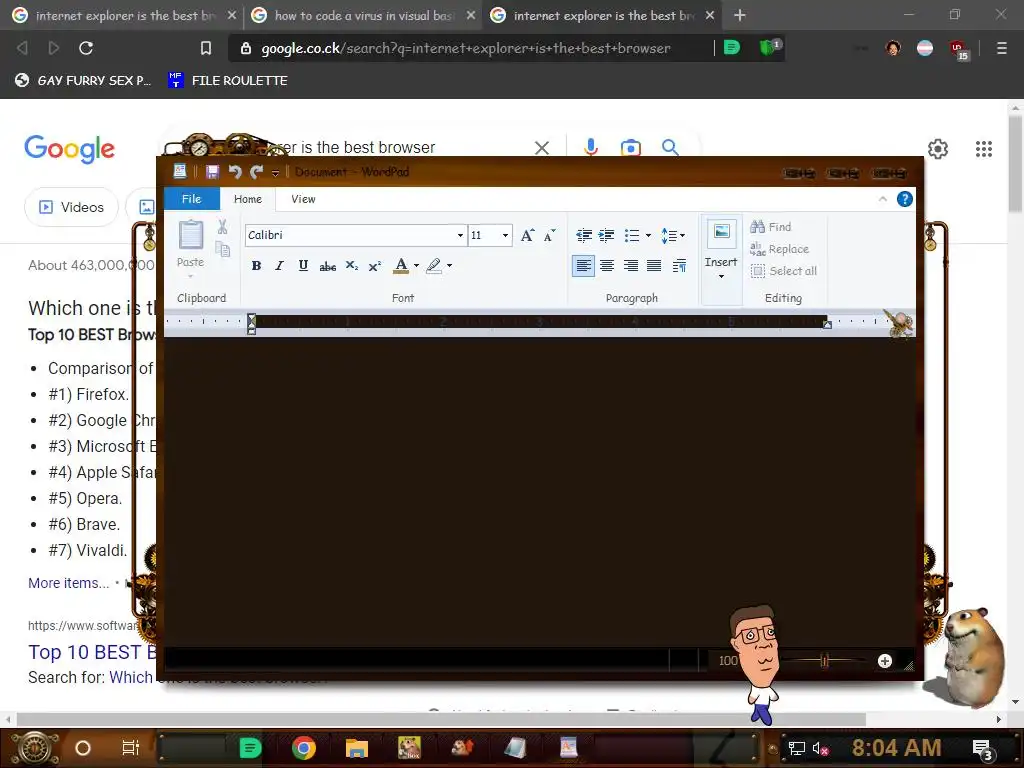Screen dimensions: 1024x768
Task: Search by image camera icon
Action: (630, 148)
